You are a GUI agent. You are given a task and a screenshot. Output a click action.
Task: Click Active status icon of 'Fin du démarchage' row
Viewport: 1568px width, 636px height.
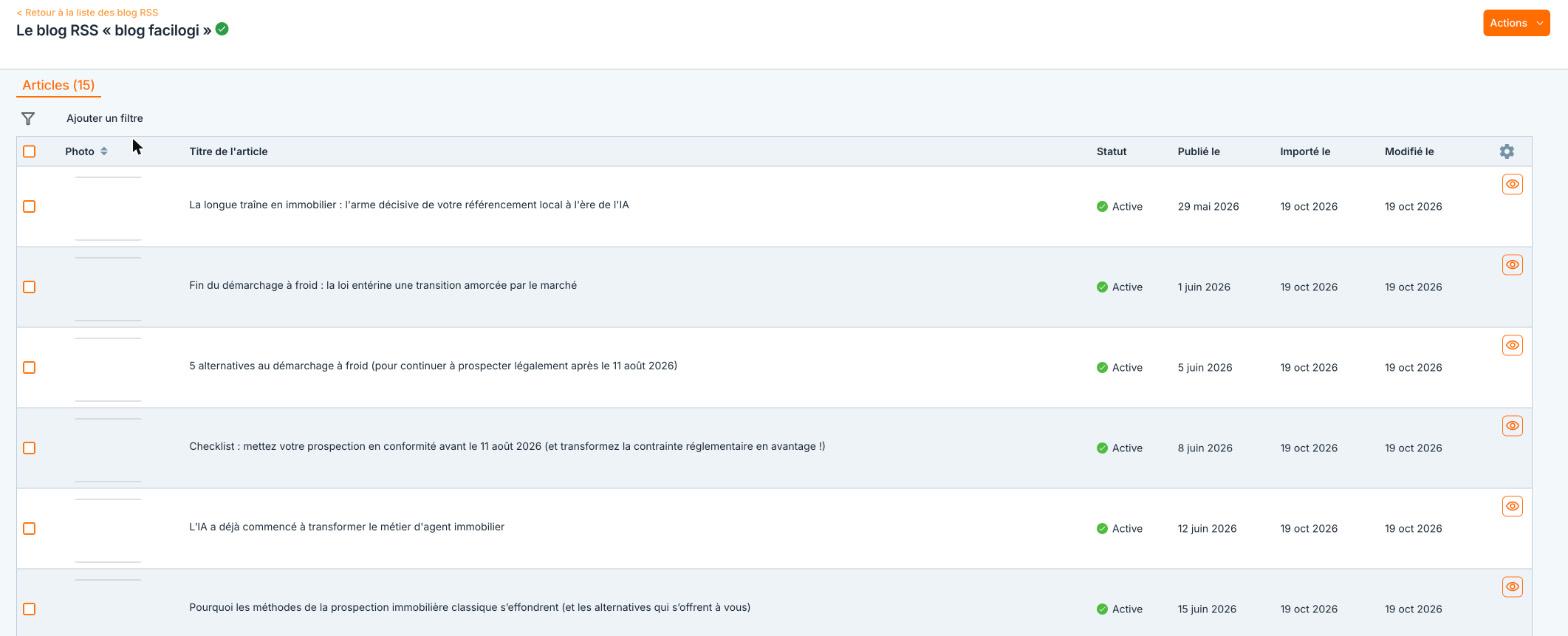1102,287
